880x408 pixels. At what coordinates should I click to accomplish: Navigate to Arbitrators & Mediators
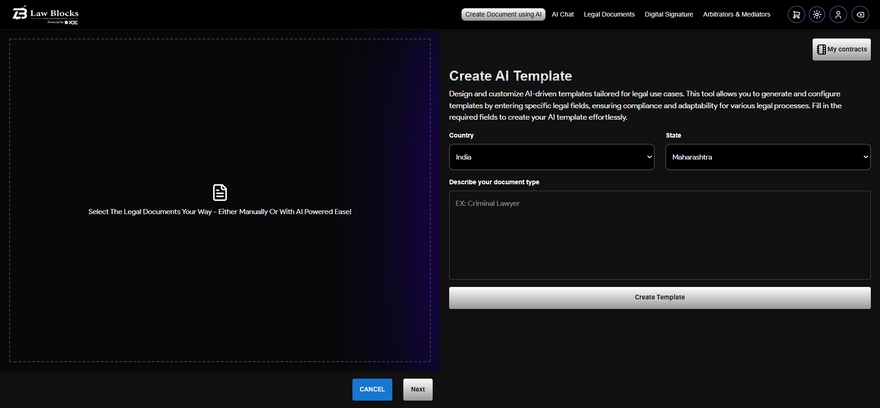point(739,15)
